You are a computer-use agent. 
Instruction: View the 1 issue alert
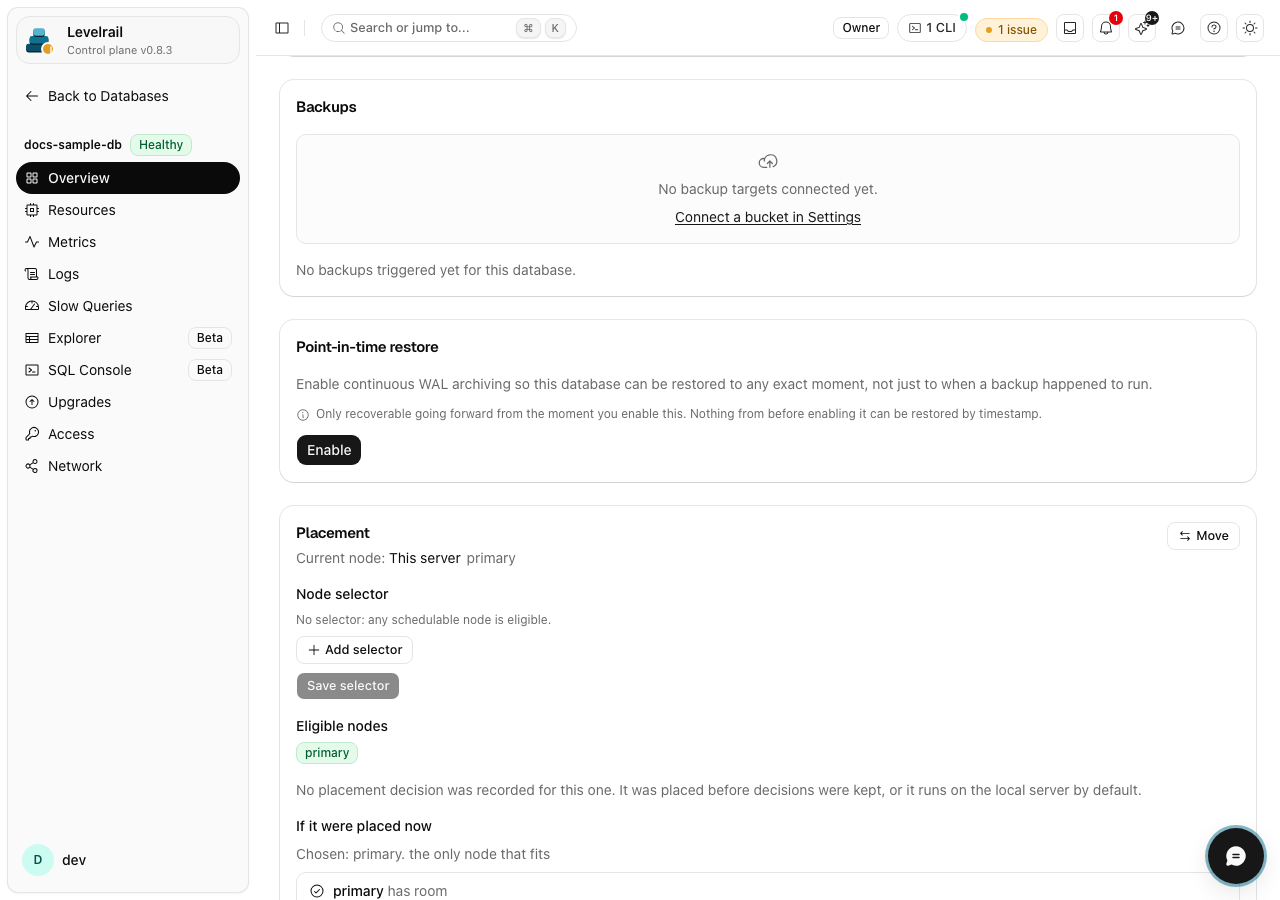click(1011, 29)
